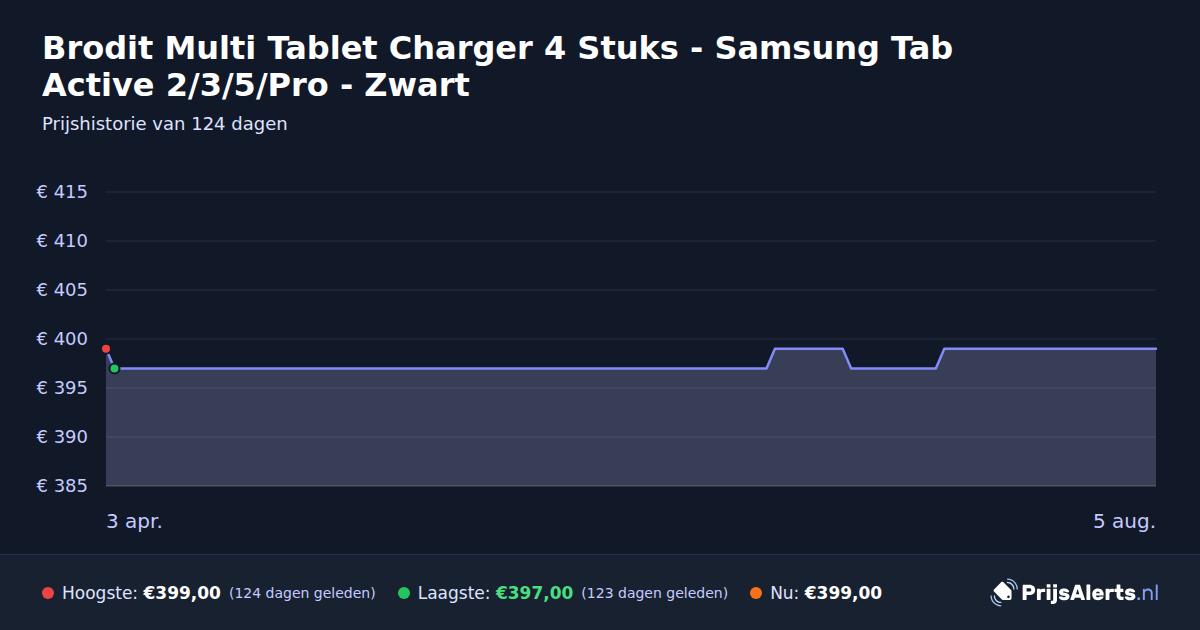Image resolution: width=1200 pixels, height=630 pixels.
Task: Click the first raised price plateau line
Action: click(x=809, y=349)
